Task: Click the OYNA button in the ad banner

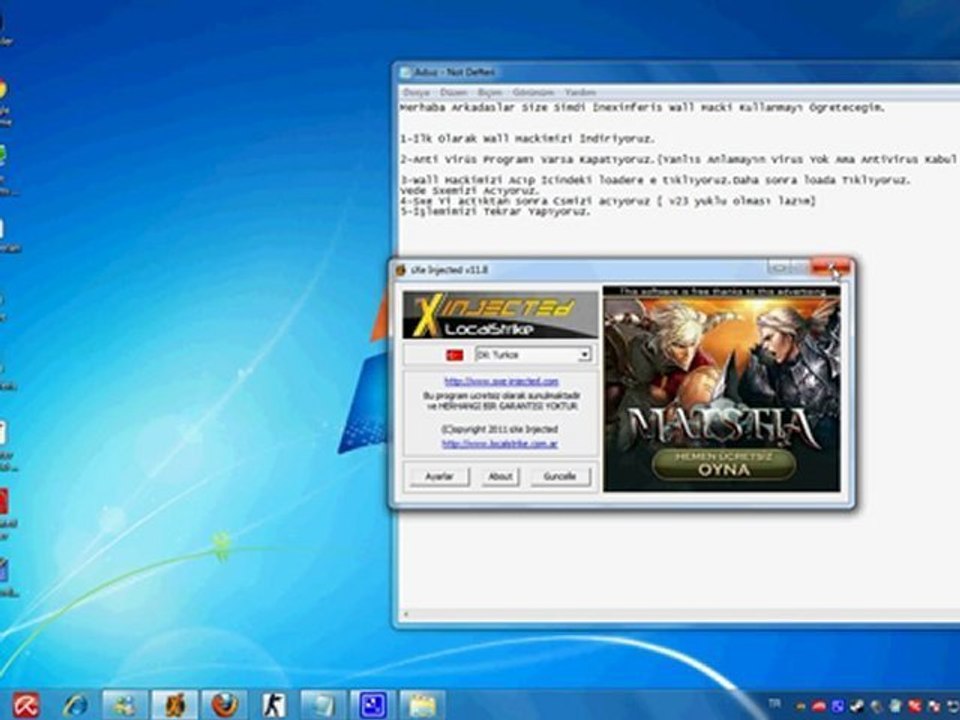Action: coord(724,464)
